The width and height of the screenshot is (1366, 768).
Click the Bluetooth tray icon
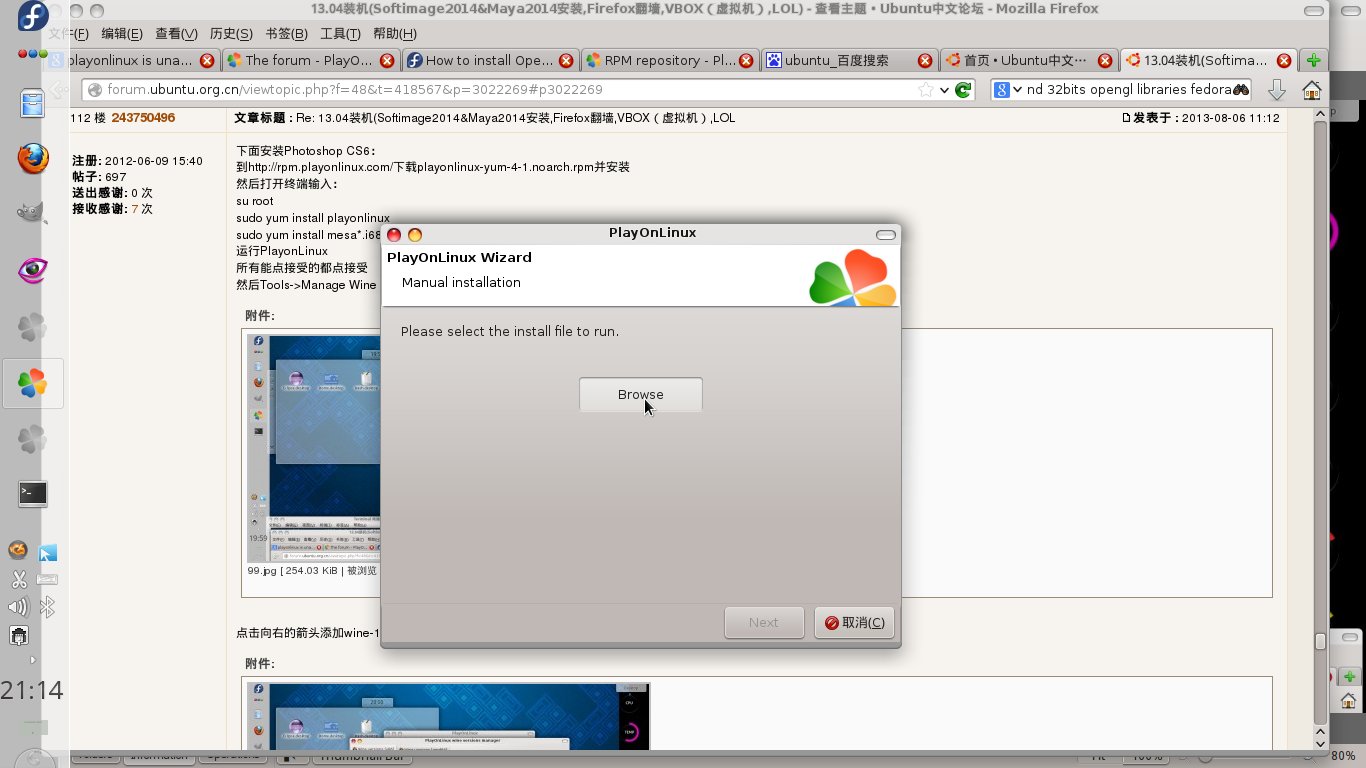(47, 607)
